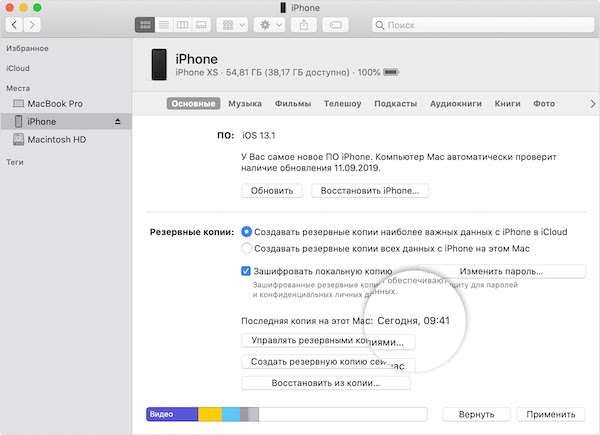Switch to the Аудиокниги tab
This screenshot has height=435, width=600.
(456, 104)
